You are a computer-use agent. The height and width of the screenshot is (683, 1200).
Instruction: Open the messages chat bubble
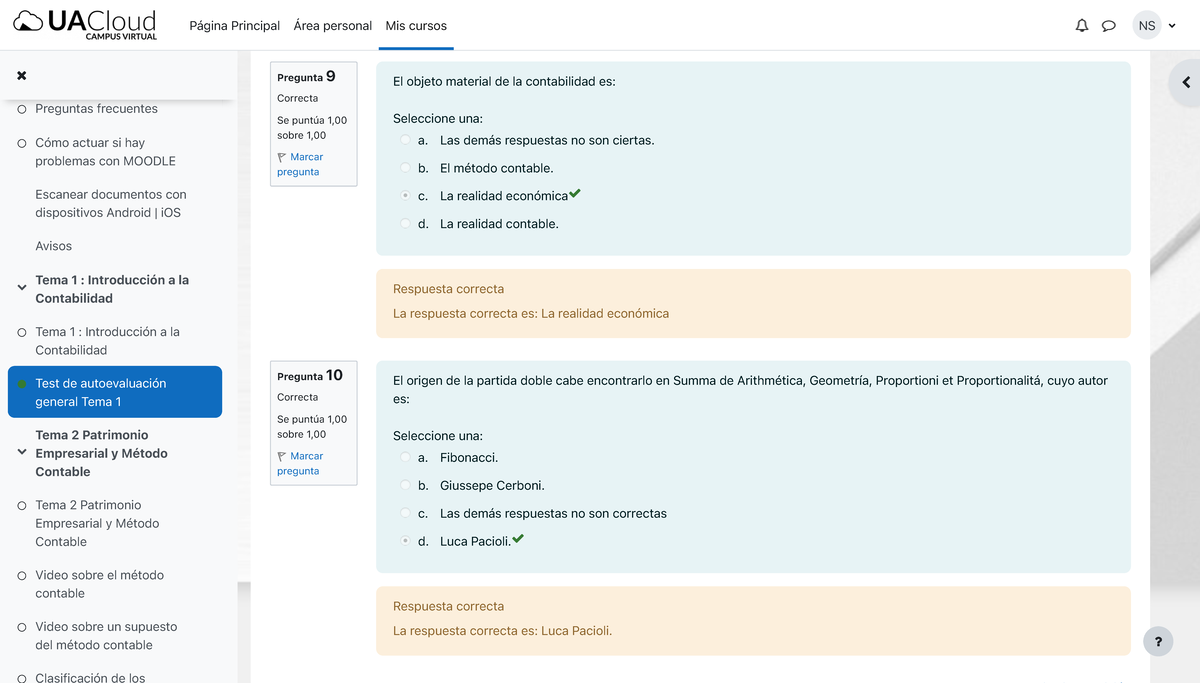coord(1109,26)
